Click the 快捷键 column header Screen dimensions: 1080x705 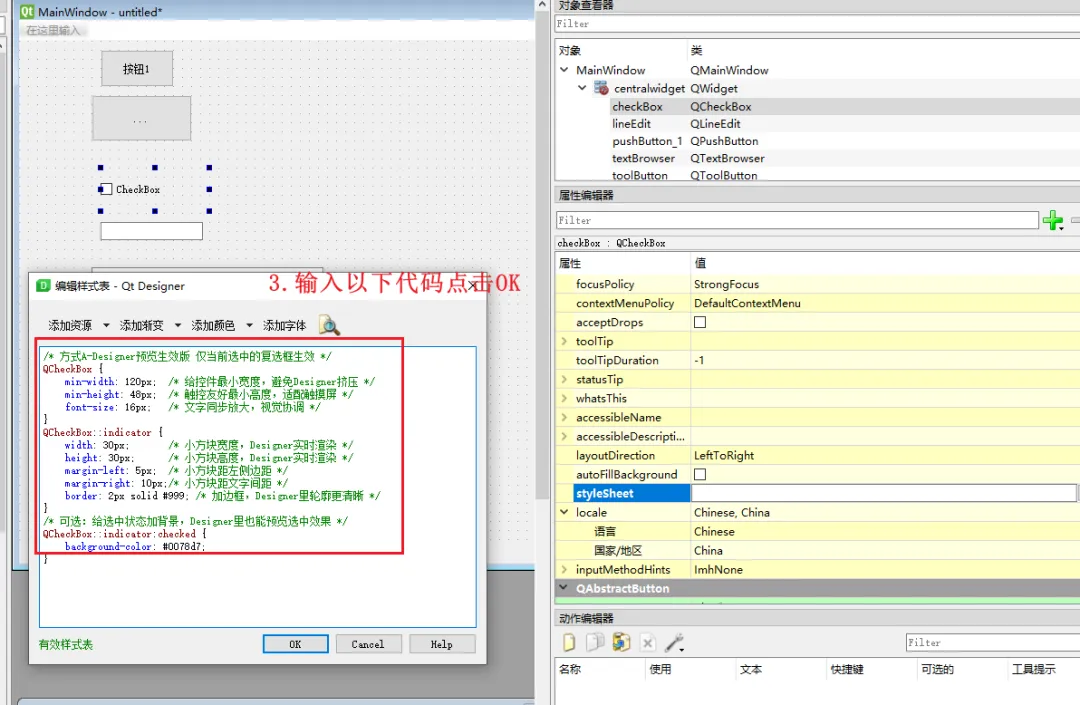pos(847,669)
